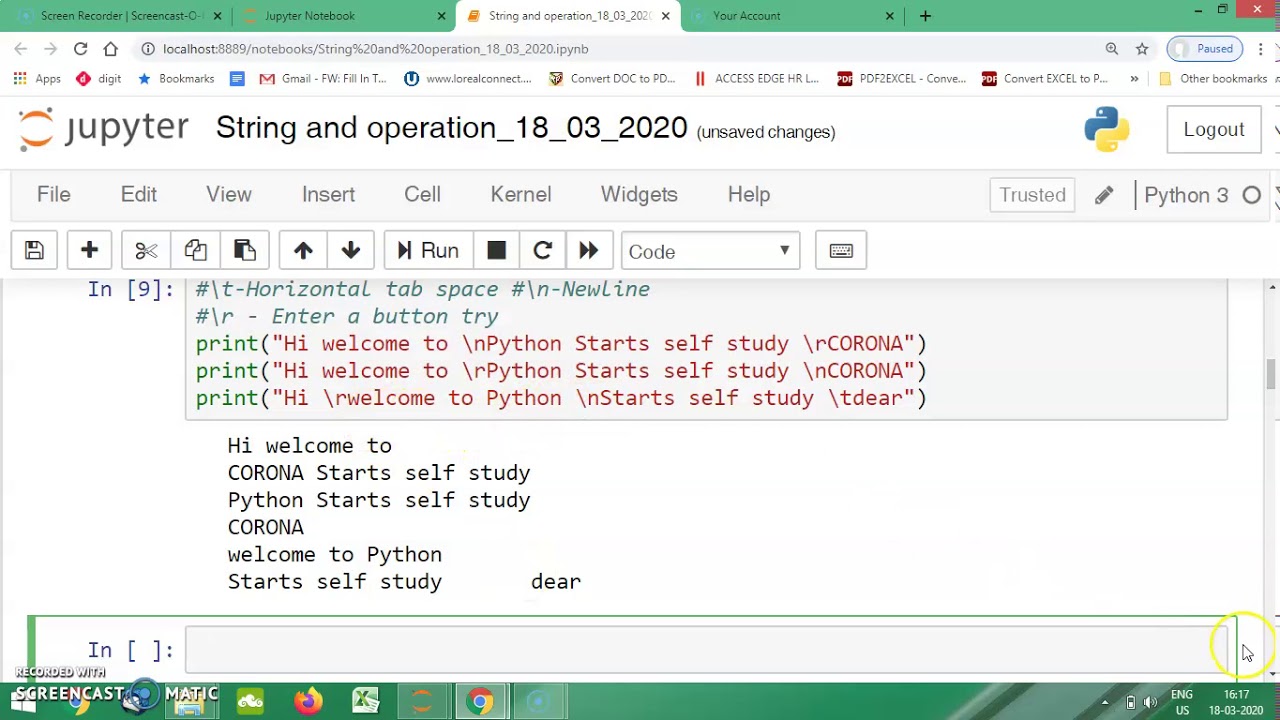The height and width of the screenshot is (720, 1280).
Task: Click the volume speaker tray icon
Action: coord(1152,702)
